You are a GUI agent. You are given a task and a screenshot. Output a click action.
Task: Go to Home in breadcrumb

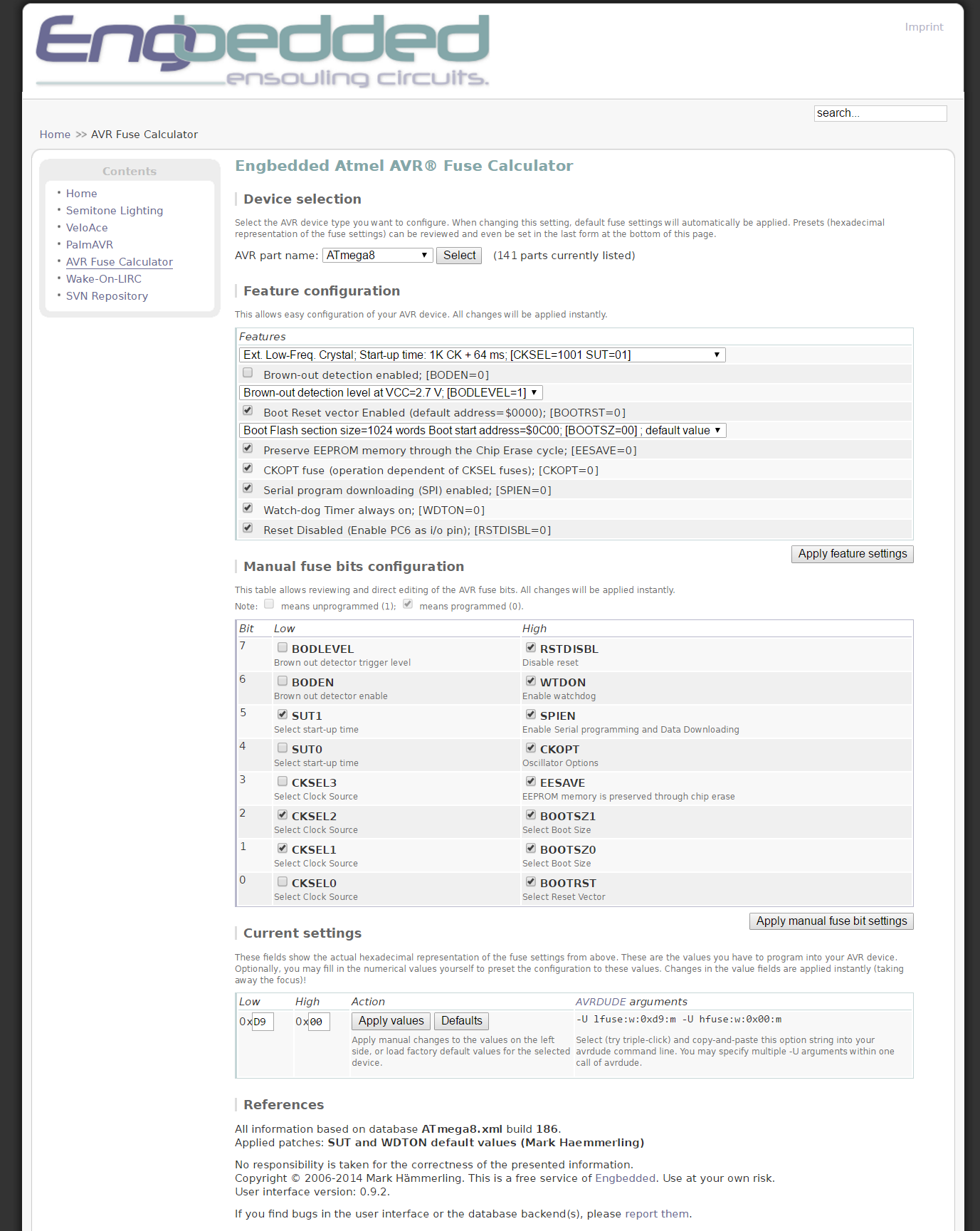(55, 135)
